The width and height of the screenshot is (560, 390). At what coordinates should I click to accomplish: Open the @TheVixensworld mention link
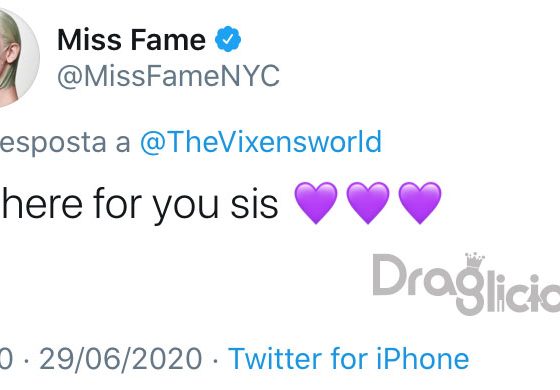coord(261,142)
